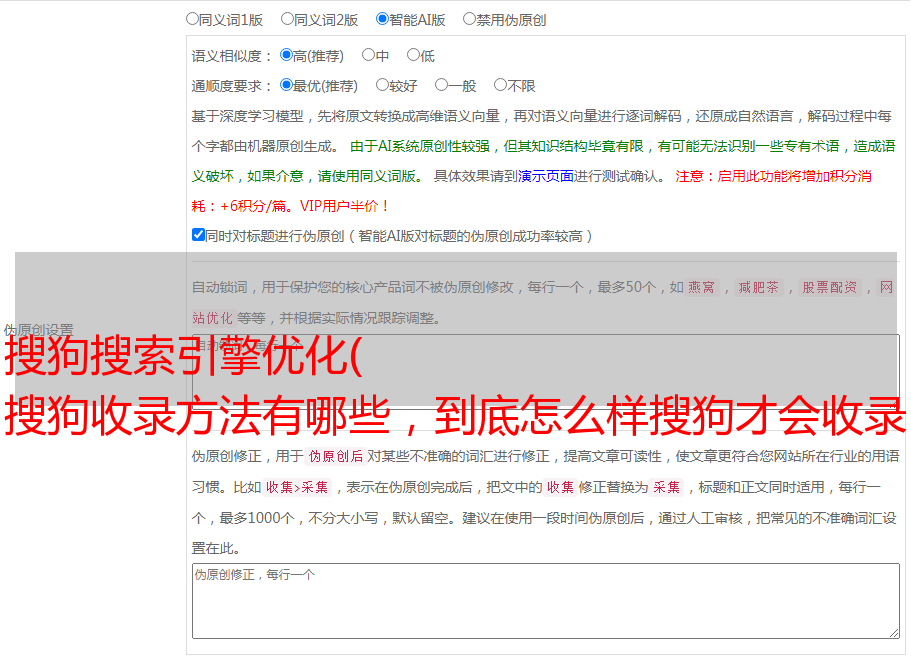The image size is (911, 658).
Task: Select the 同义词1版 radio option
Action: 192,19
